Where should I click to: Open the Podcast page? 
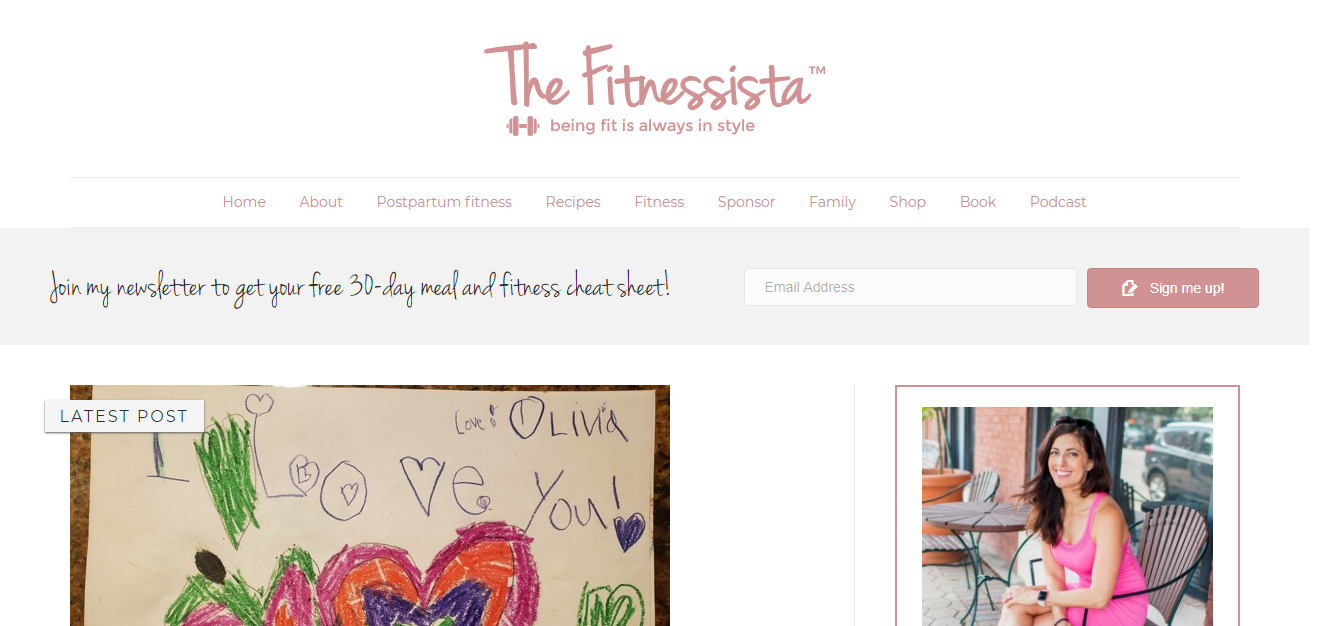click(x=1058, y=202)
